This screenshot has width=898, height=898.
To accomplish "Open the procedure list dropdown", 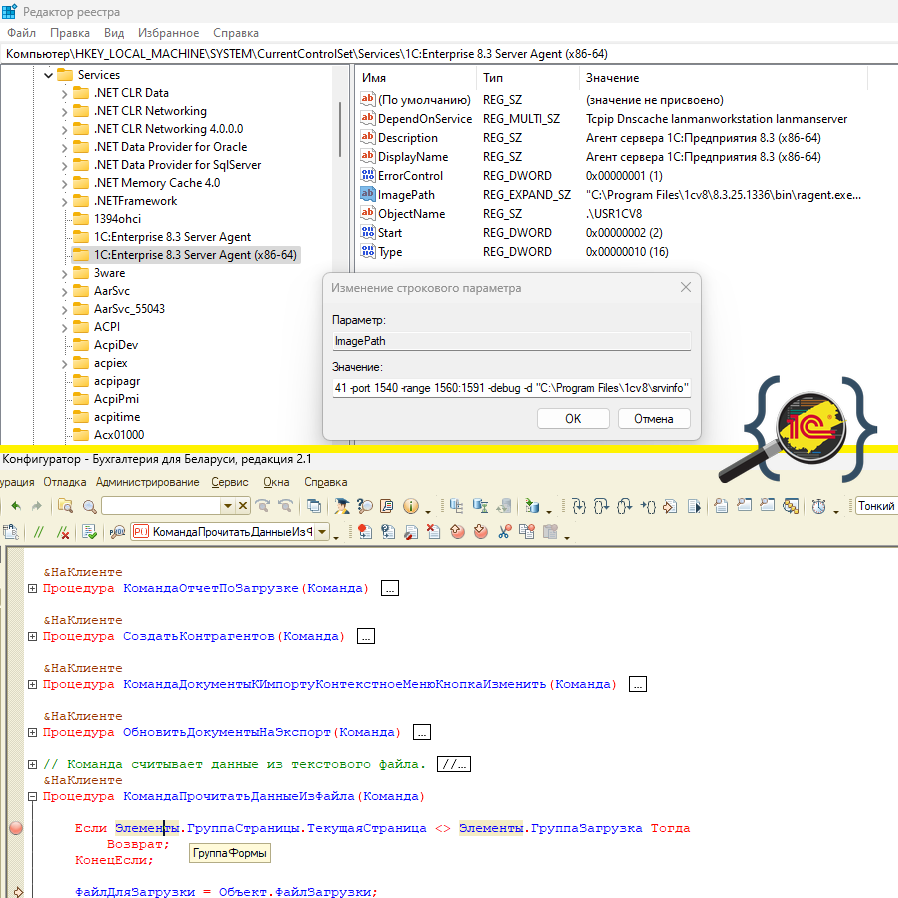I will coord(322,532).
